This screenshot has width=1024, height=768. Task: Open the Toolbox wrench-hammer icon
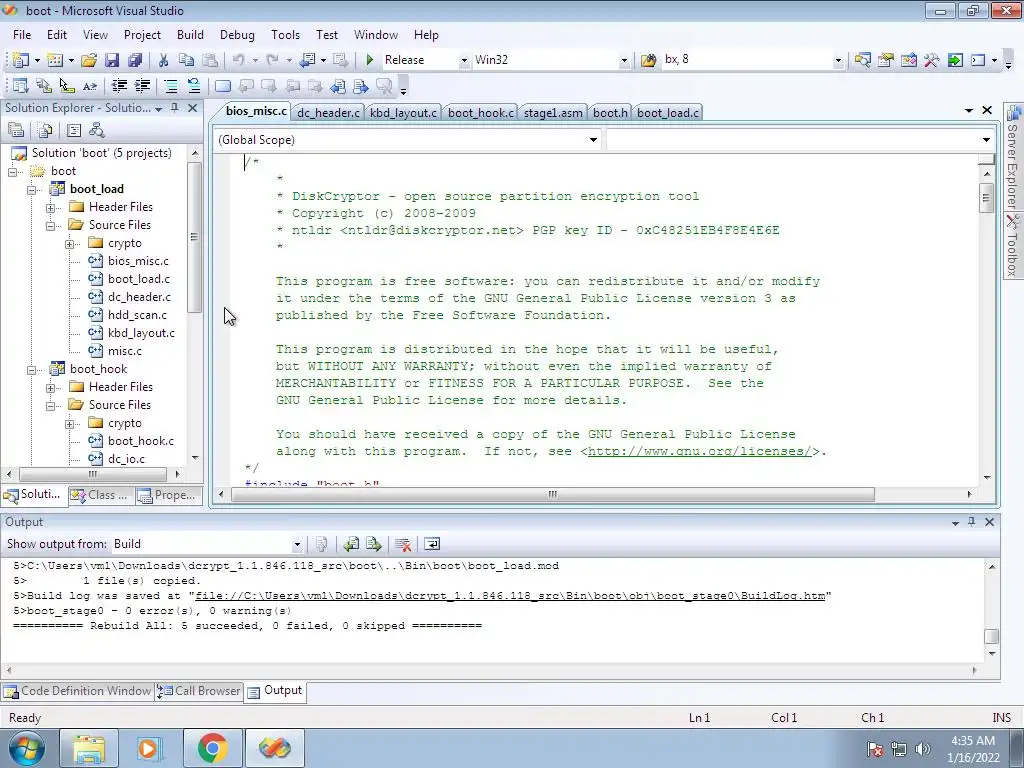[x=931, y=60]
